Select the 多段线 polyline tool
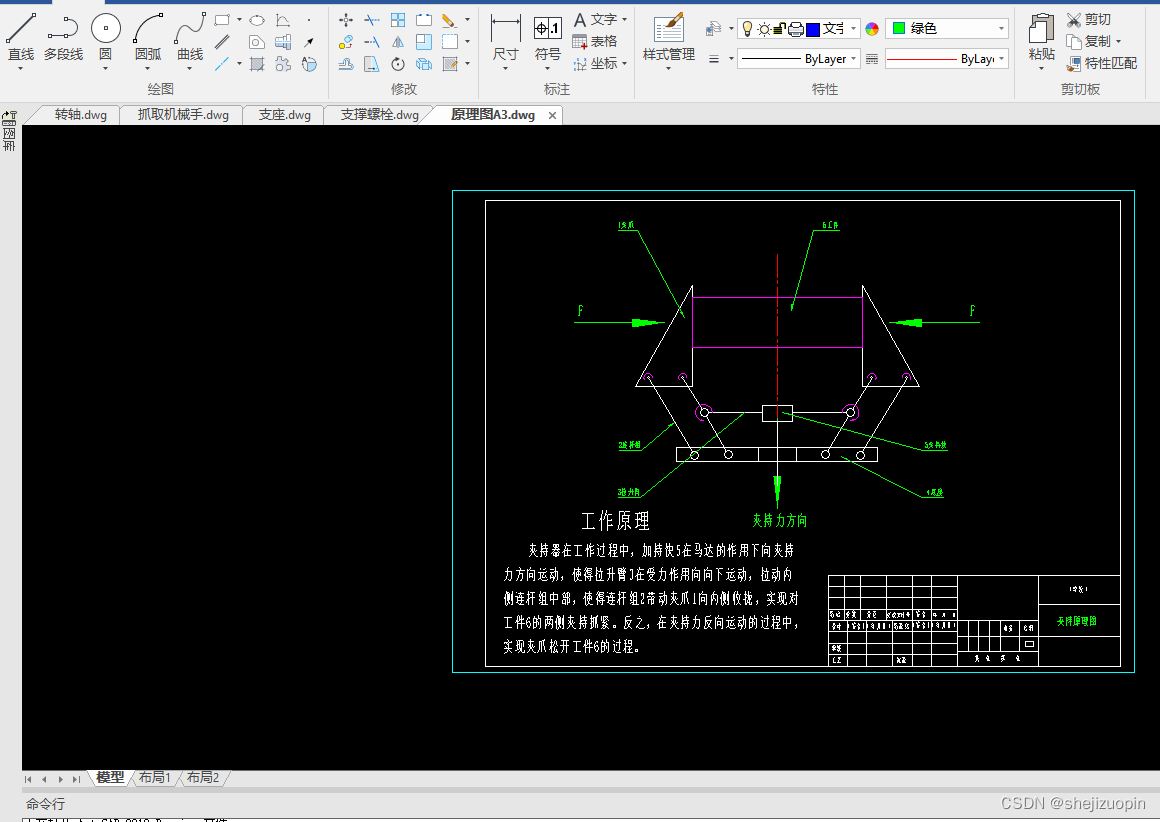 pyautogui.click(x=63, y=37)
